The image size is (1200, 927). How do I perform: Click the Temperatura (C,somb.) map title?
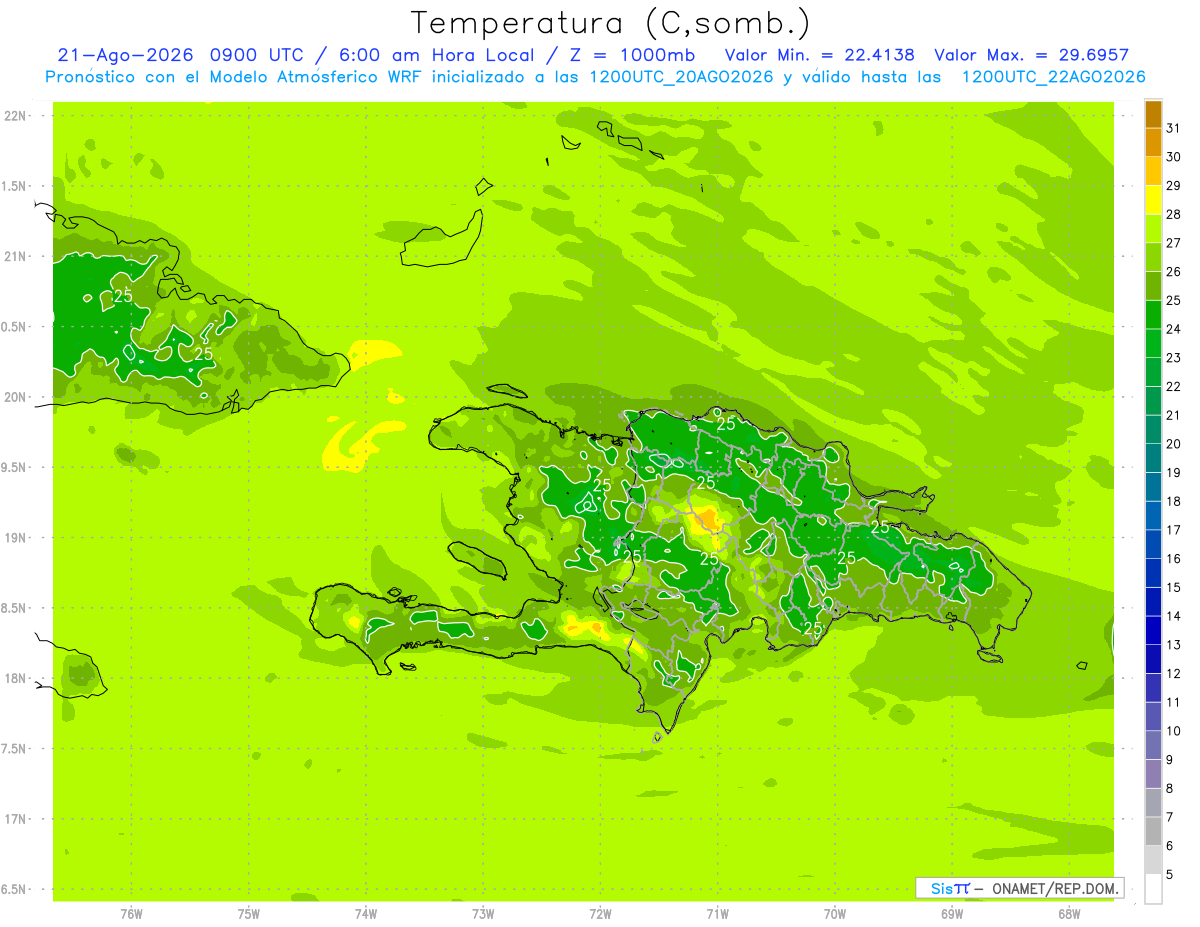[611, 23]
